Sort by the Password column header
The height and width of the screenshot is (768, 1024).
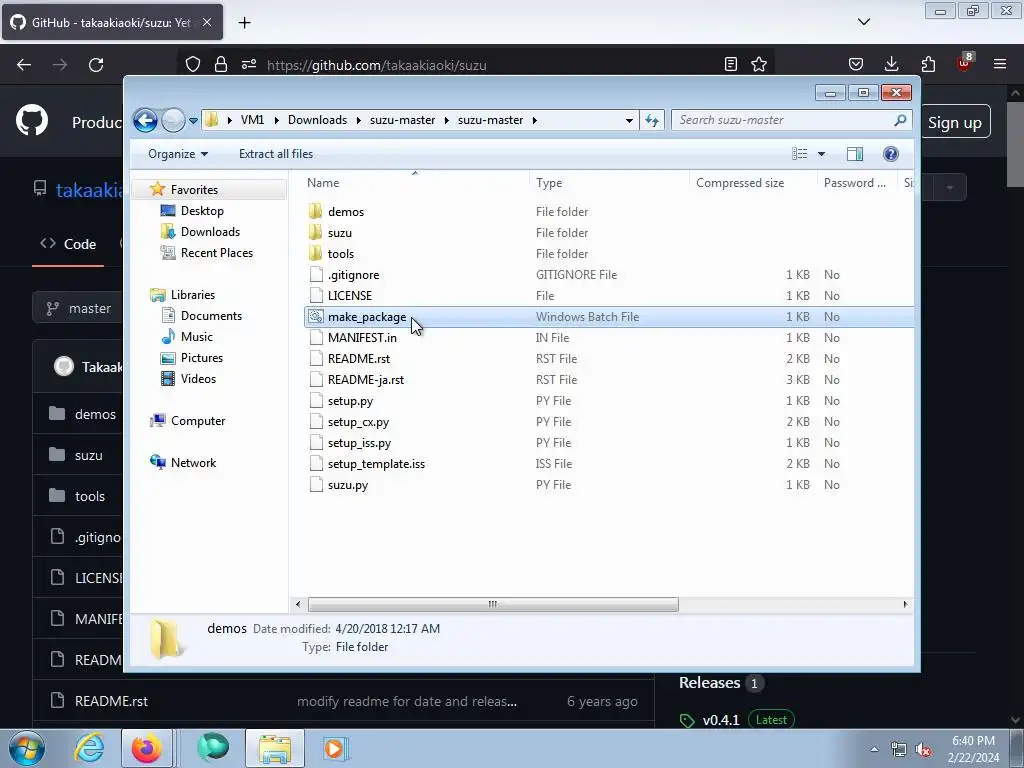pos(857,183)
